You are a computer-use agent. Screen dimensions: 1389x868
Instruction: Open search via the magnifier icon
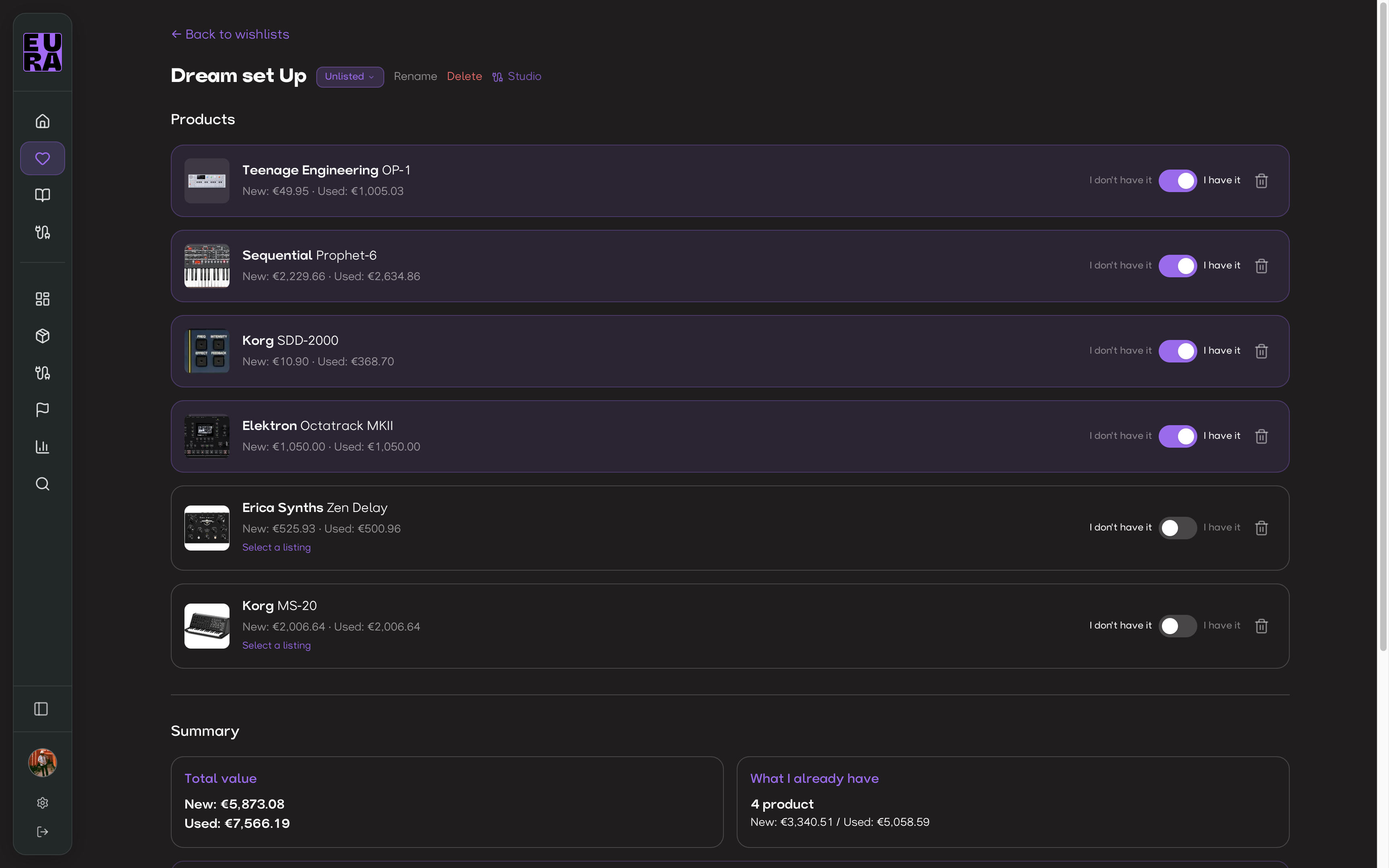click(43, 484)
